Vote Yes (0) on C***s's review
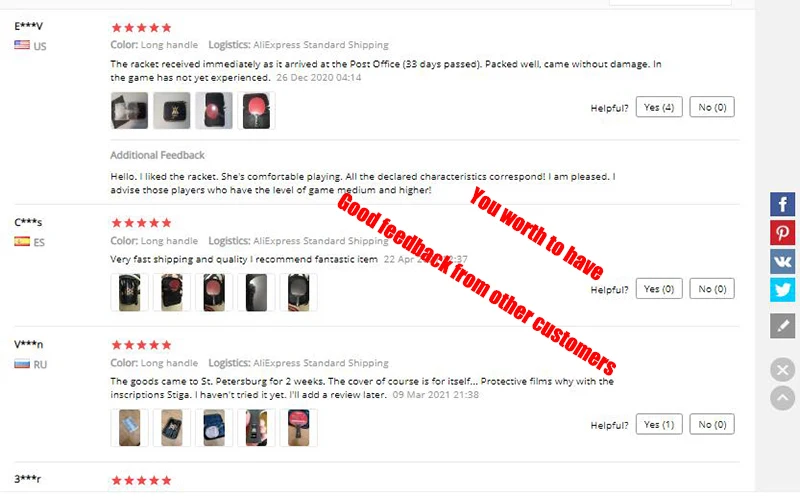This screenshot has height=497, width=800. tap(659, 289)
